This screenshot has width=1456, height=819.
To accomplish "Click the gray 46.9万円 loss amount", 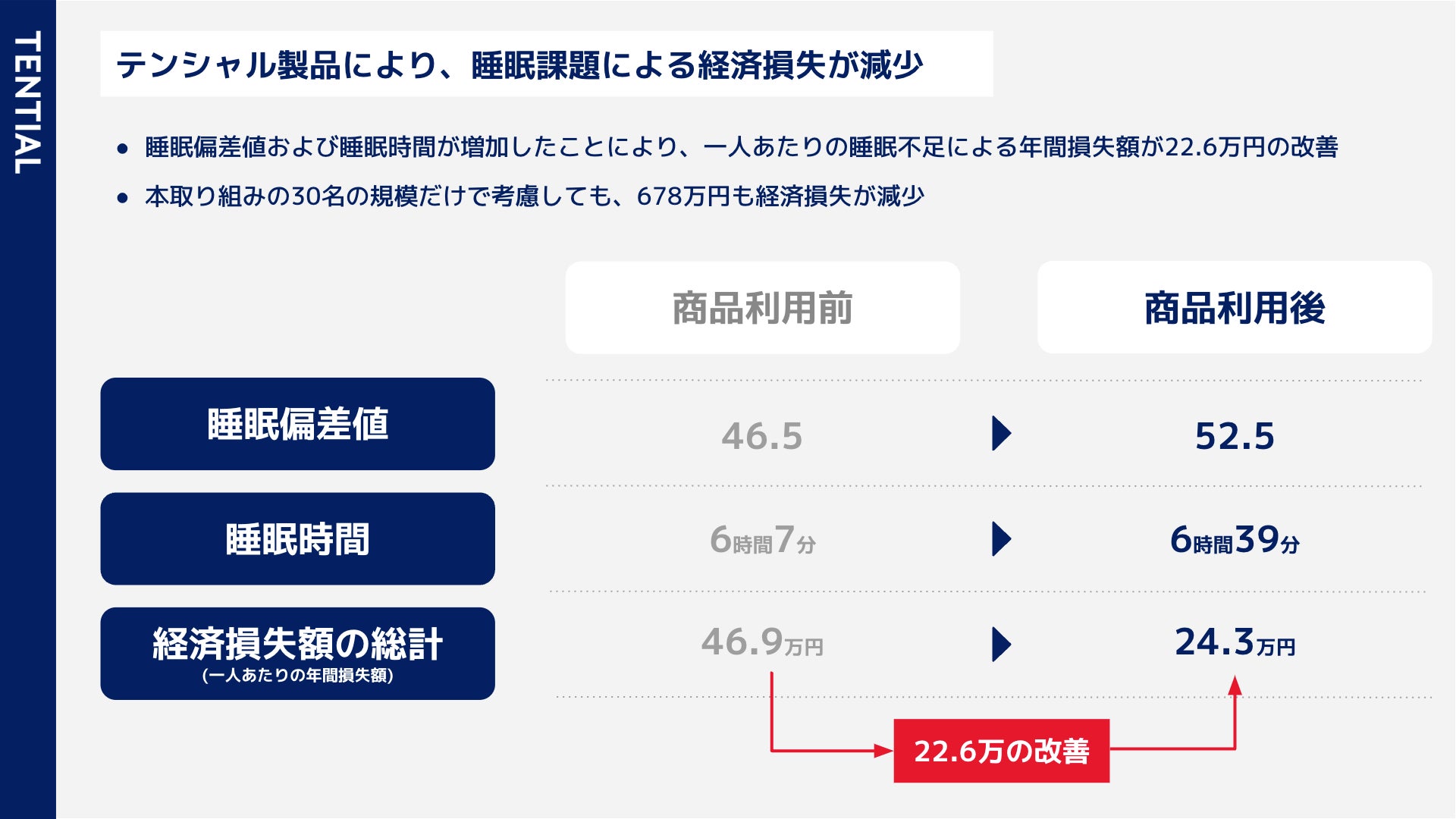I will 761,643.
